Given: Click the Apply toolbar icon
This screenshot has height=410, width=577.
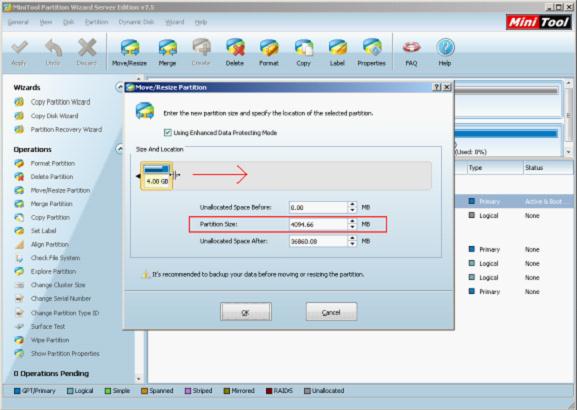Looking at the screenshot, I should 19,53.
